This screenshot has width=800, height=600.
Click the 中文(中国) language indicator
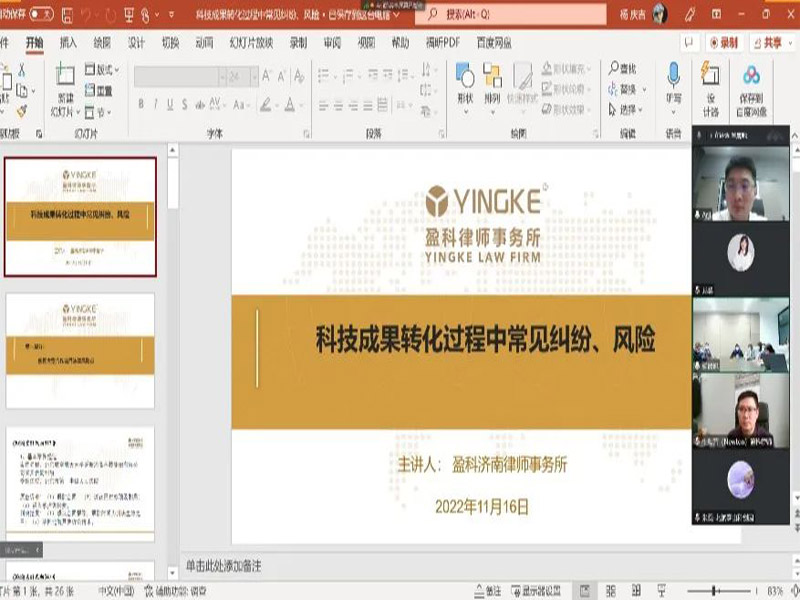pyautogui.click(x=116, y=591)
